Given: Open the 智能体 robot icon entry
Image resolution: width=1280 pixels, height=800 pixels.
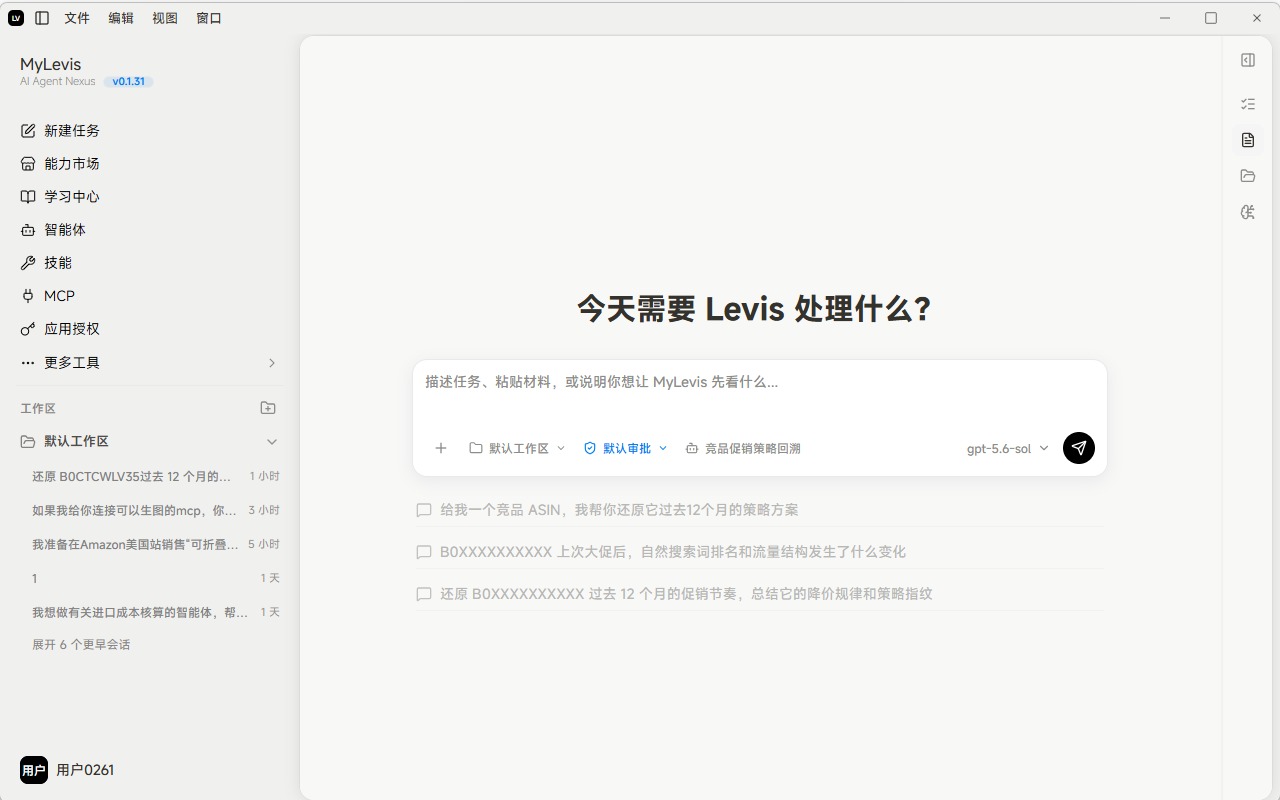Looking at the screenshot, I should click(28, 230).
